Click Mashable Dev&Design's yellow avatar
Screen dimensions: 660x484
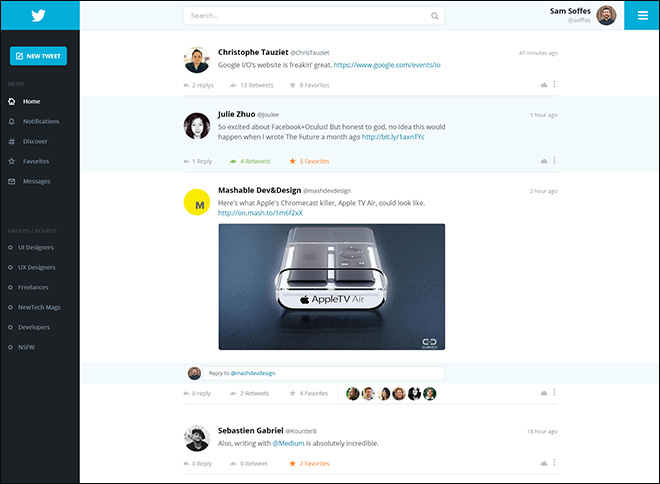click(197, 203)
